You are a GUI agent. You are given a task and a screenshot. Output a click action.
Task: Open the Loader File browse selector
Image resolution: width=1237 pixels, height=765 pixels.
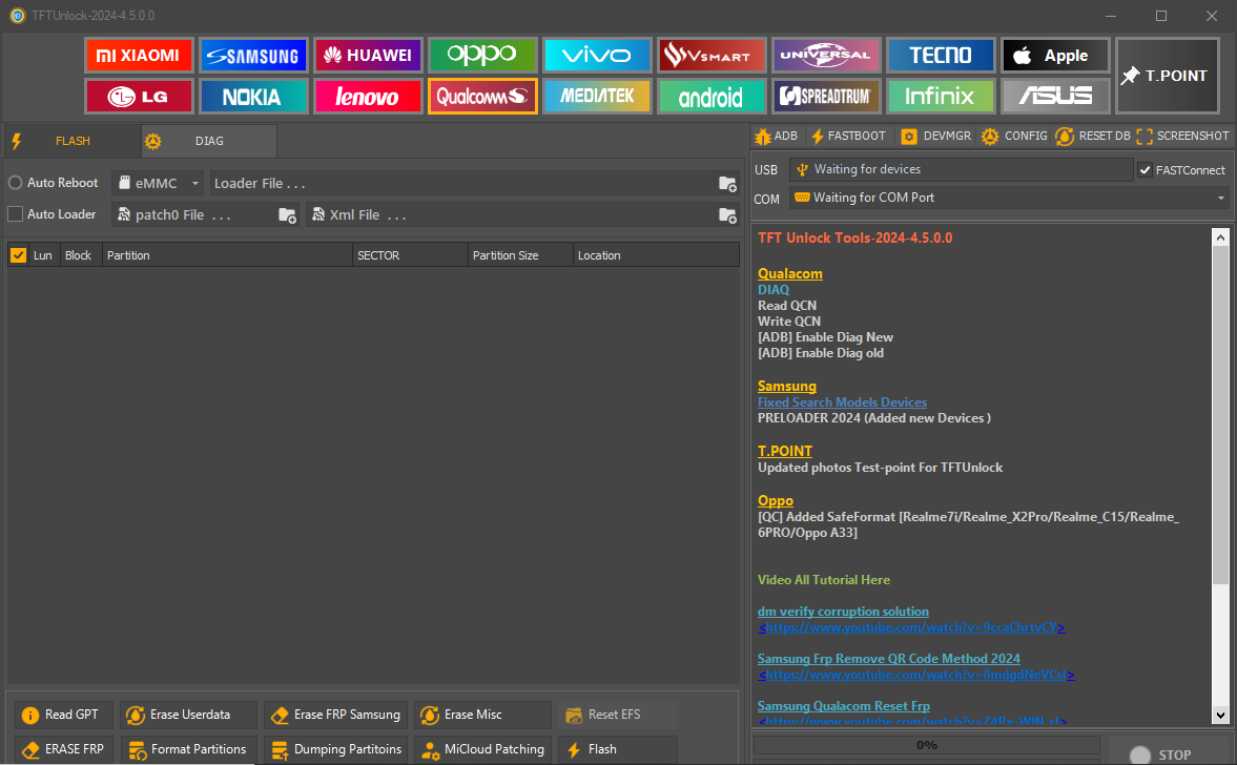click(727, 184)
